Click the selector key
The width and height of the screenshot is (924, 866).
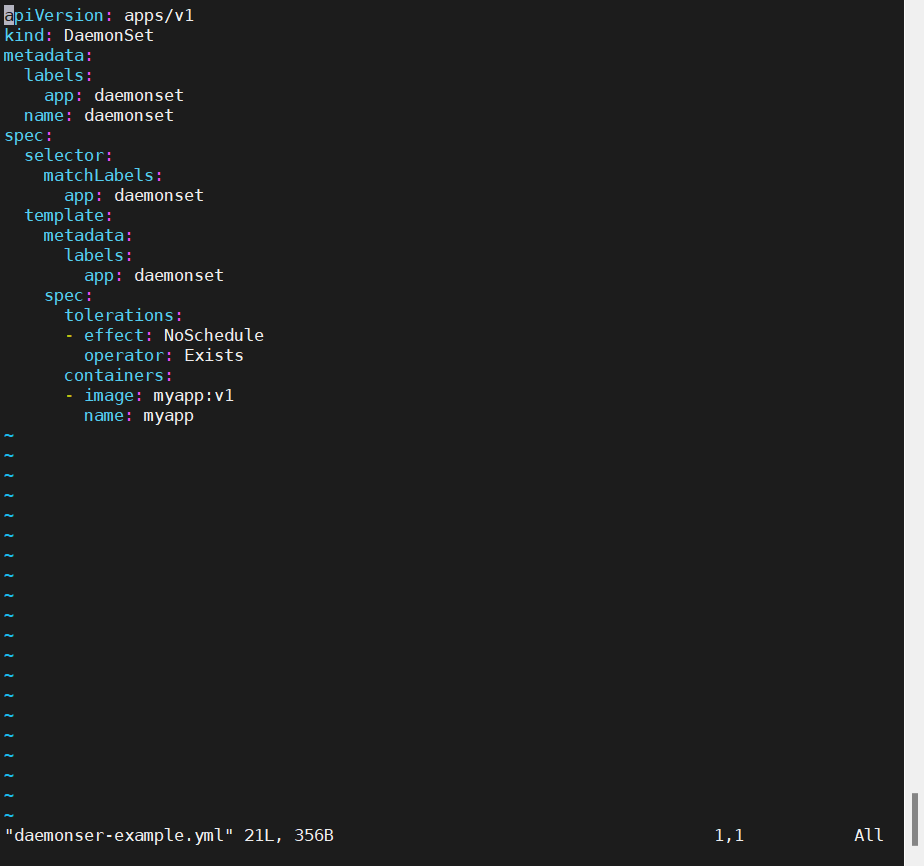(x=64, y=156)
